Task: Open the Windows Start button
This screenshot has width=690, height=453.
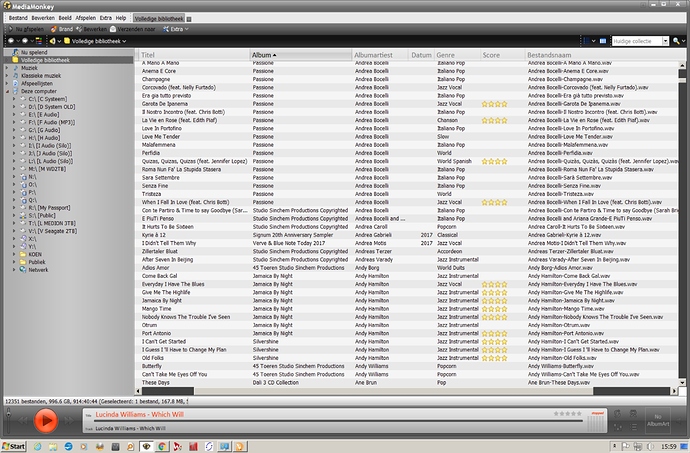Action: click(14, 446)
